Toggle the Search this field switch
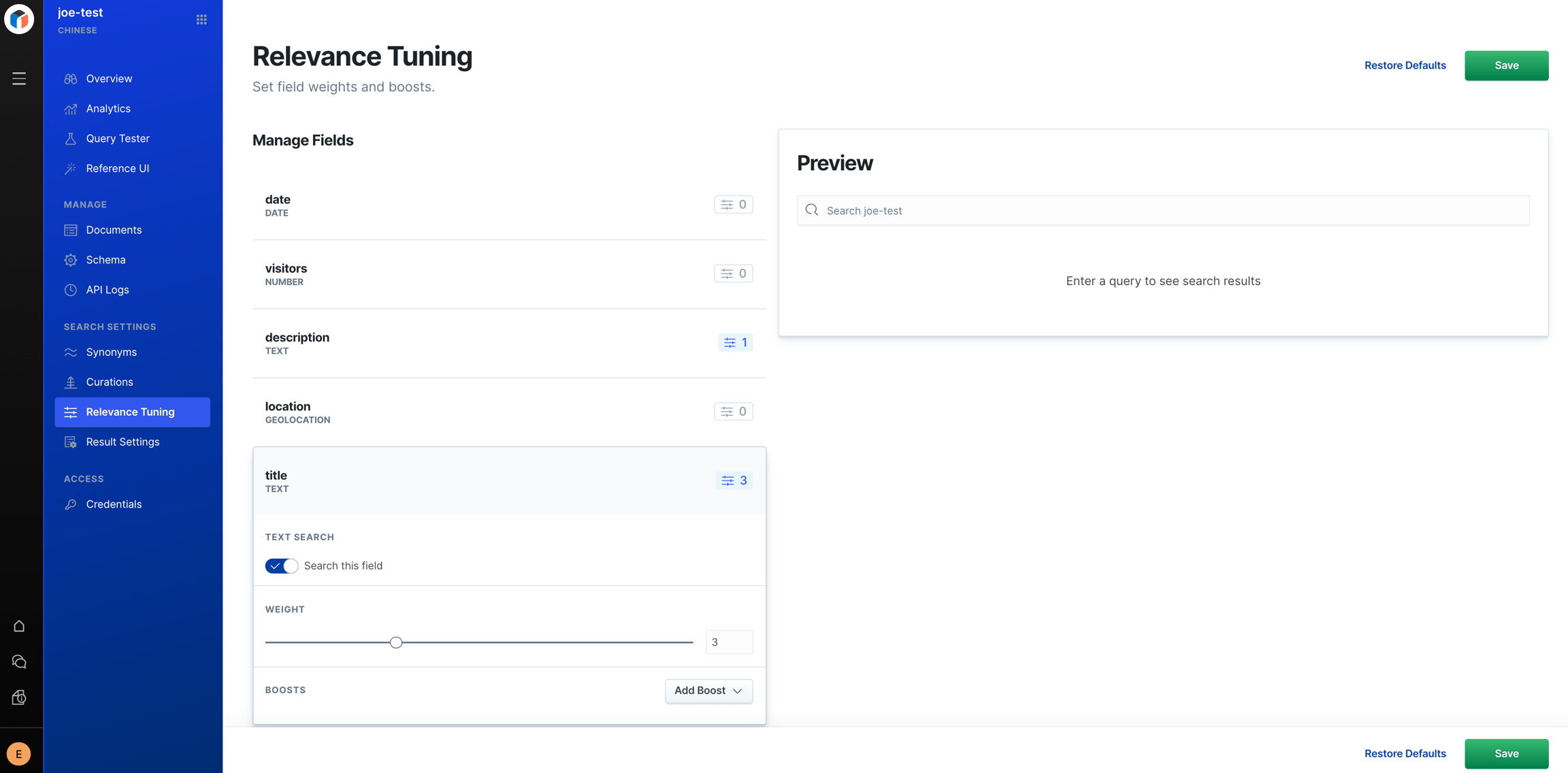 point(281,566)
